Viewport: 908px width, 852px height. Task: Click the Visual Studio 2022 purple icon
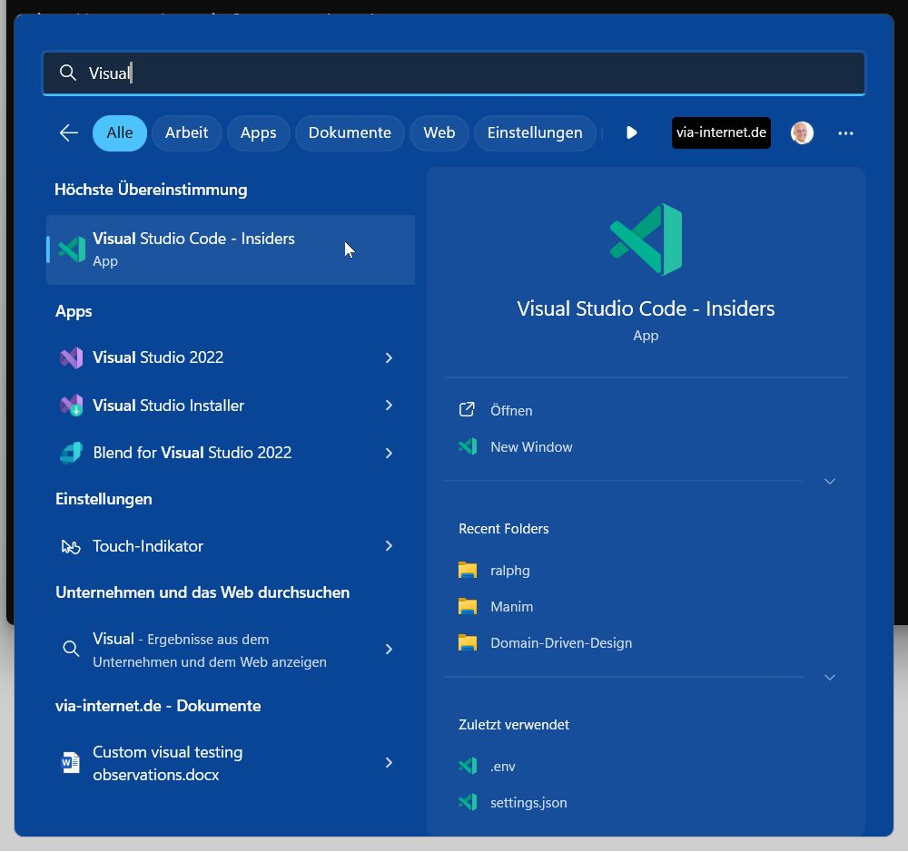(x=71, y=358)
